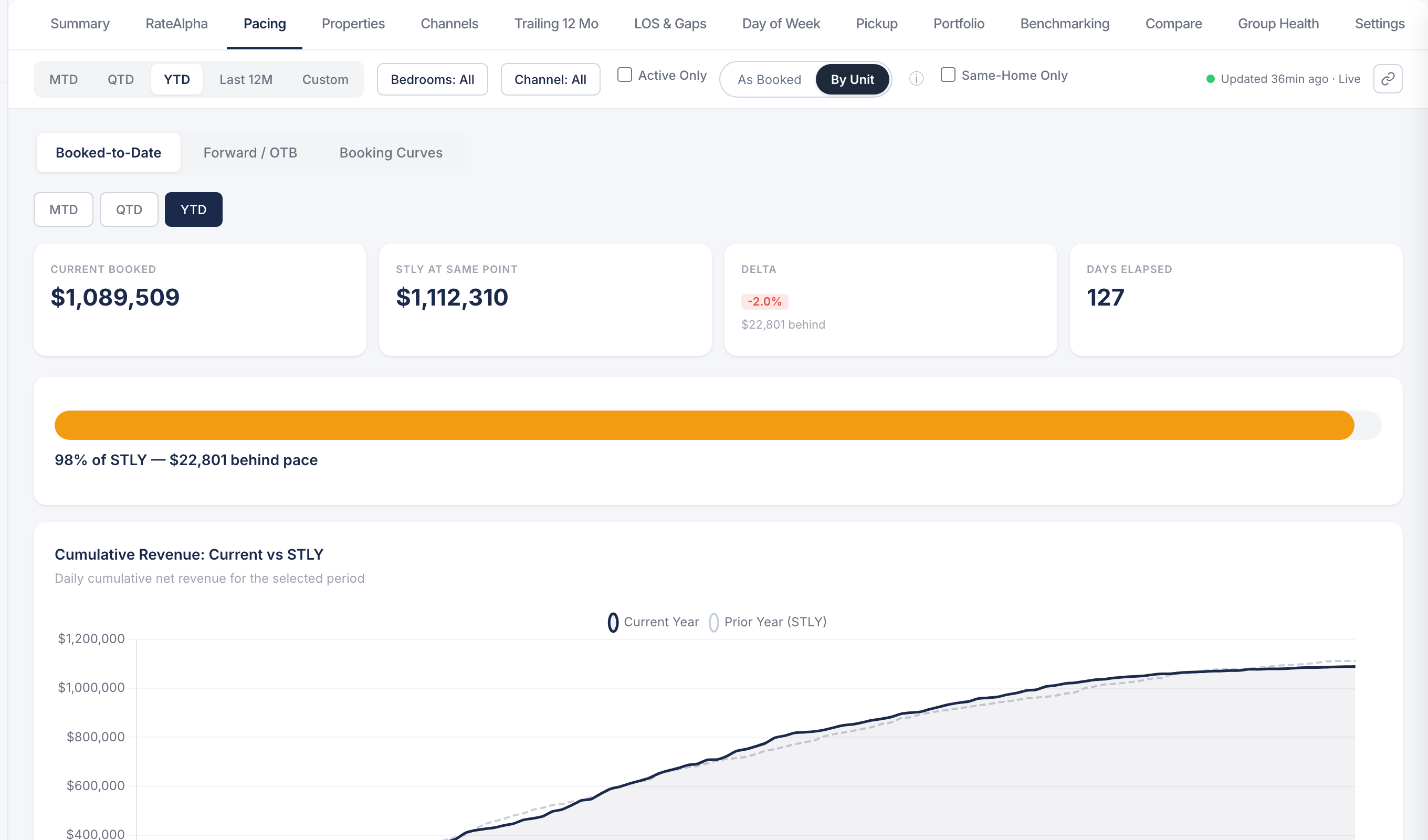Open the info icon beside By Unit
The height and width of the screenshot is (840, 1428).
tap(916, 79)
